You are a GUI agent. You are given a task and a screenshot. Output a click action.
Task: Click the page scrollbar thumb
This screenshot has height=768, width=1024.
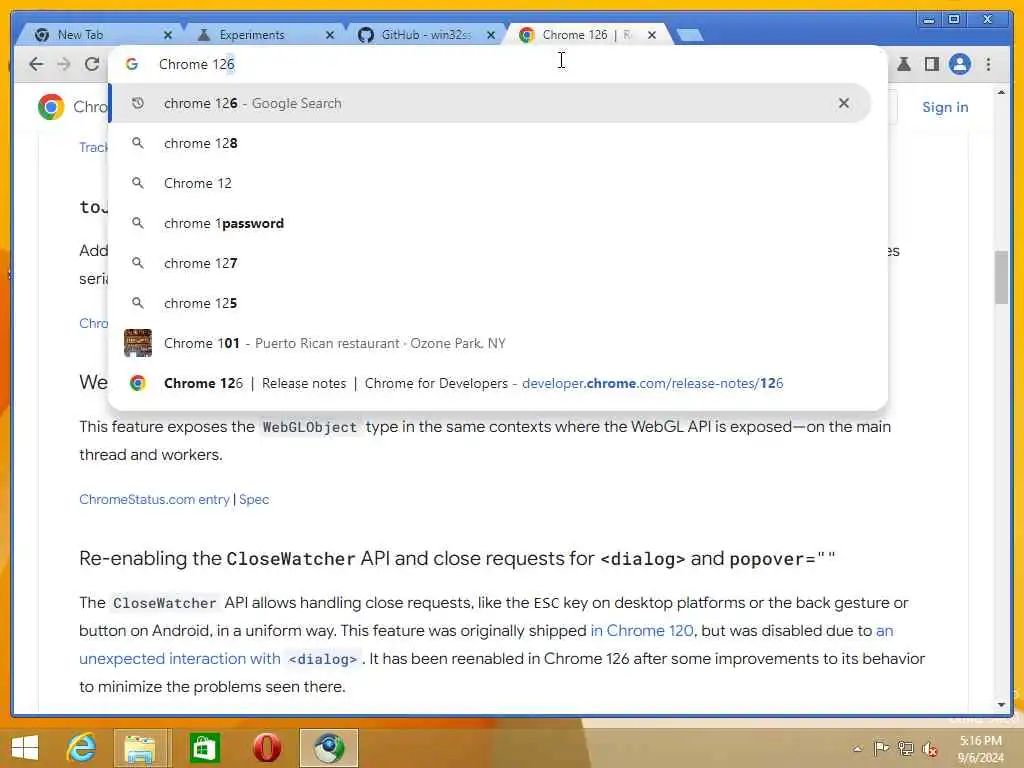(x=1001, y=277)
